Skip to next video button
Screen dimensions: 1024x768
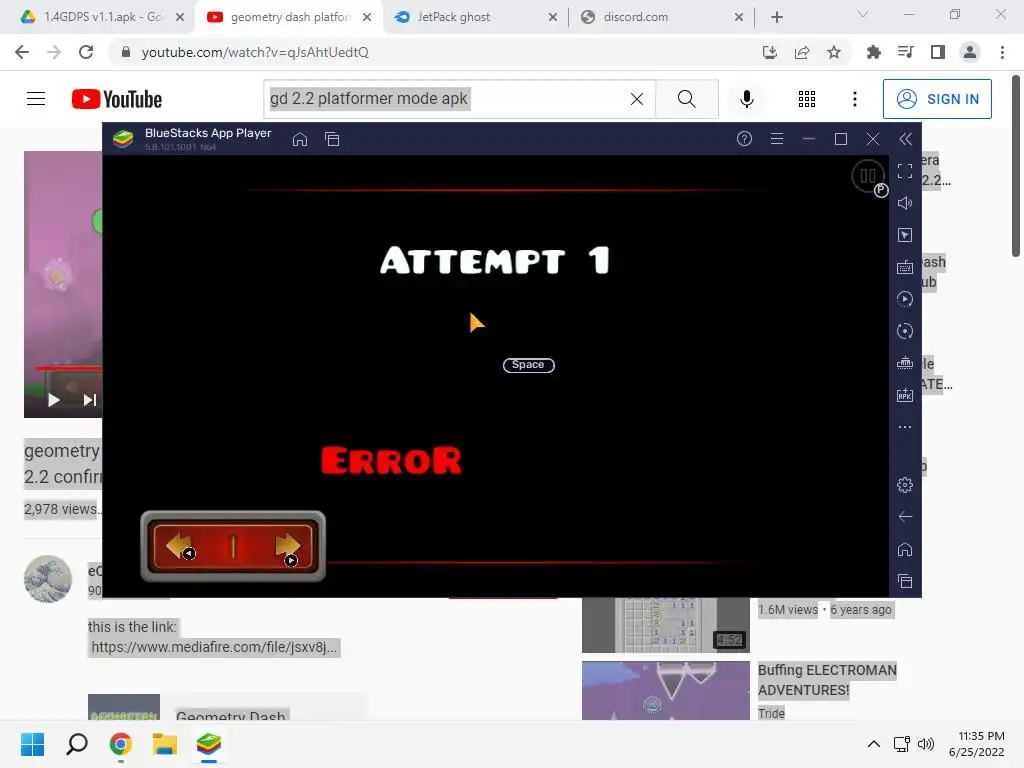89,400
